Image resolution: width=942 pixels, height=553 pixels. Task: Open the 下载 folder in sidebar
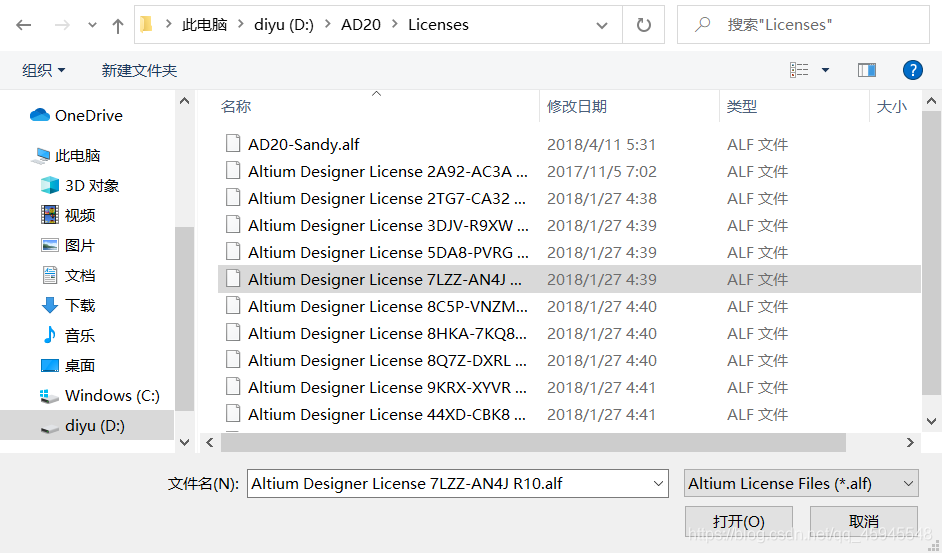point(80,306)
